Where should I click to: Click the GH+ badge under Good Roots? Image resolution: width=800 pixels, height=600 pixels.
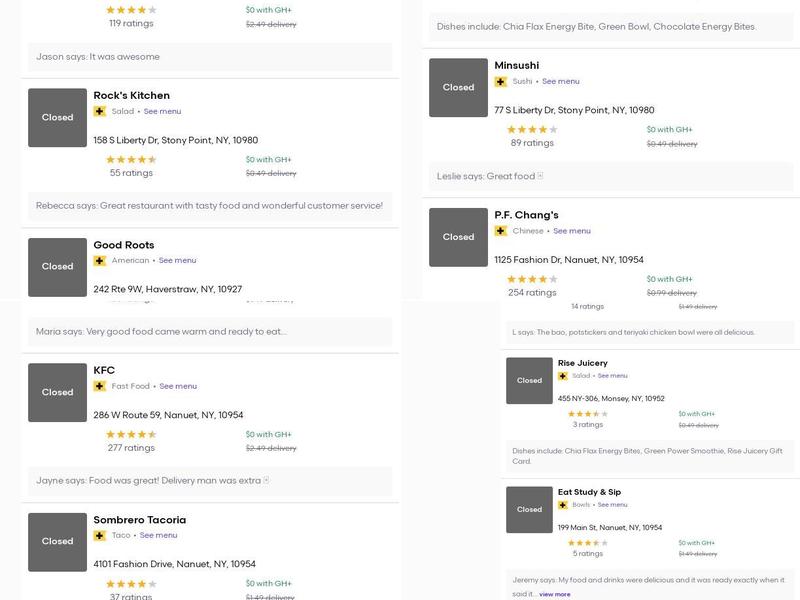pos(100,261)
